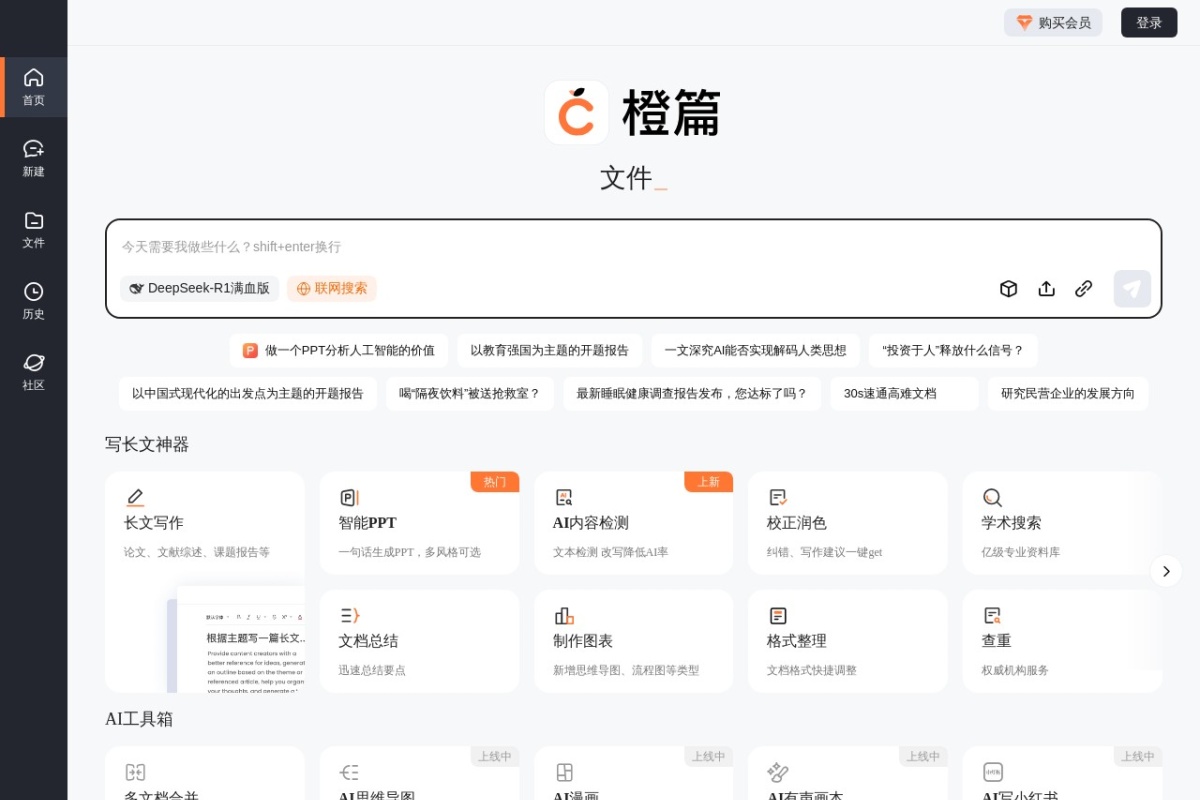Click the paper-plane send icon
1200x800 pixels.
click(x=1131, y=288)
